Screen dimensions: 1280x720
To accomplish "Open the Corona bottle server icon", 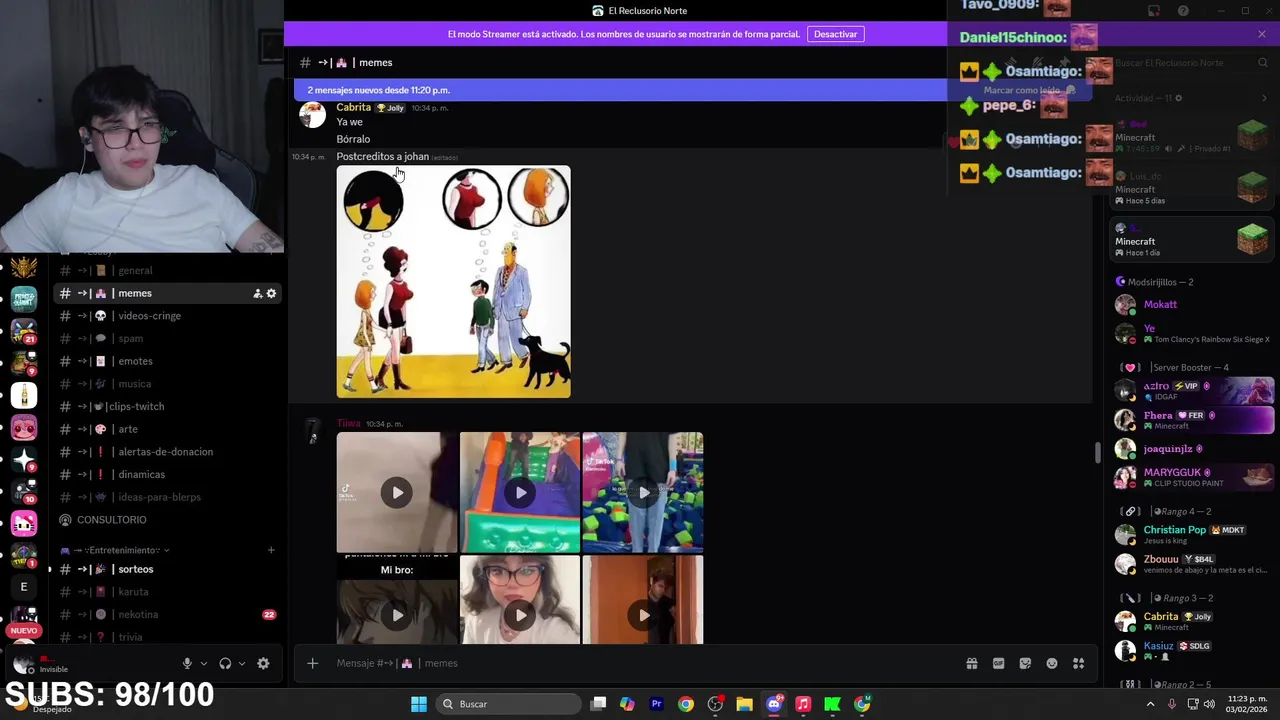I will [x=24, y=395].
